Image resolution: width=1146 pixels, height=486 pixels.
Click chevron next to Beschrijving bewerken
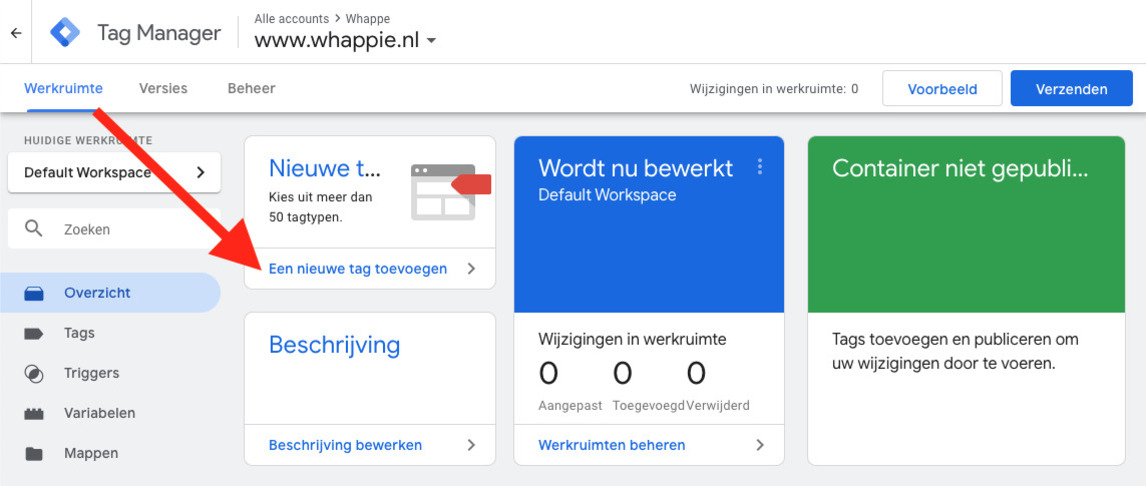pyautogui.click(x=471, y=444)
